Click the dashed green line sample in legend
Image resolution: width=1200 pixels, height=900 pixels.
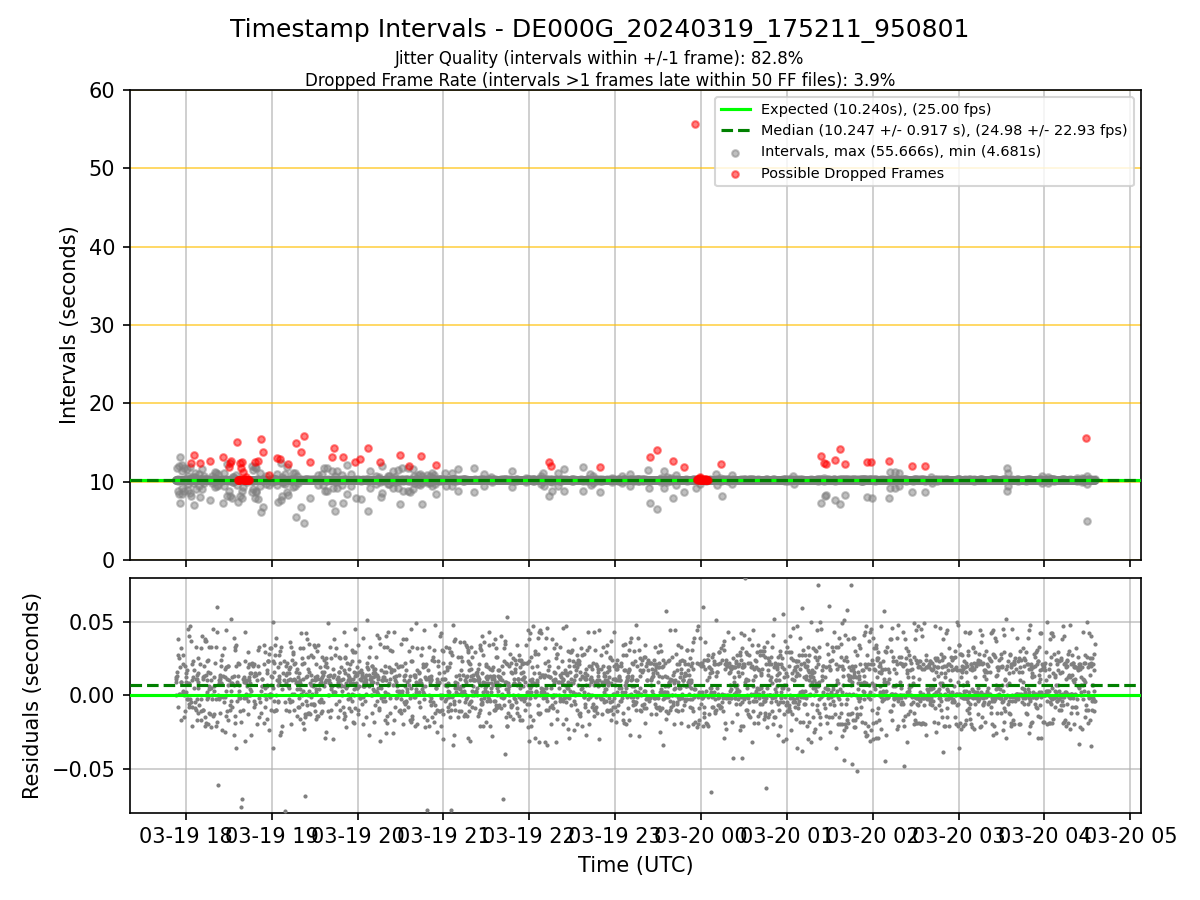pyautogui.click(x=735, y=130)
